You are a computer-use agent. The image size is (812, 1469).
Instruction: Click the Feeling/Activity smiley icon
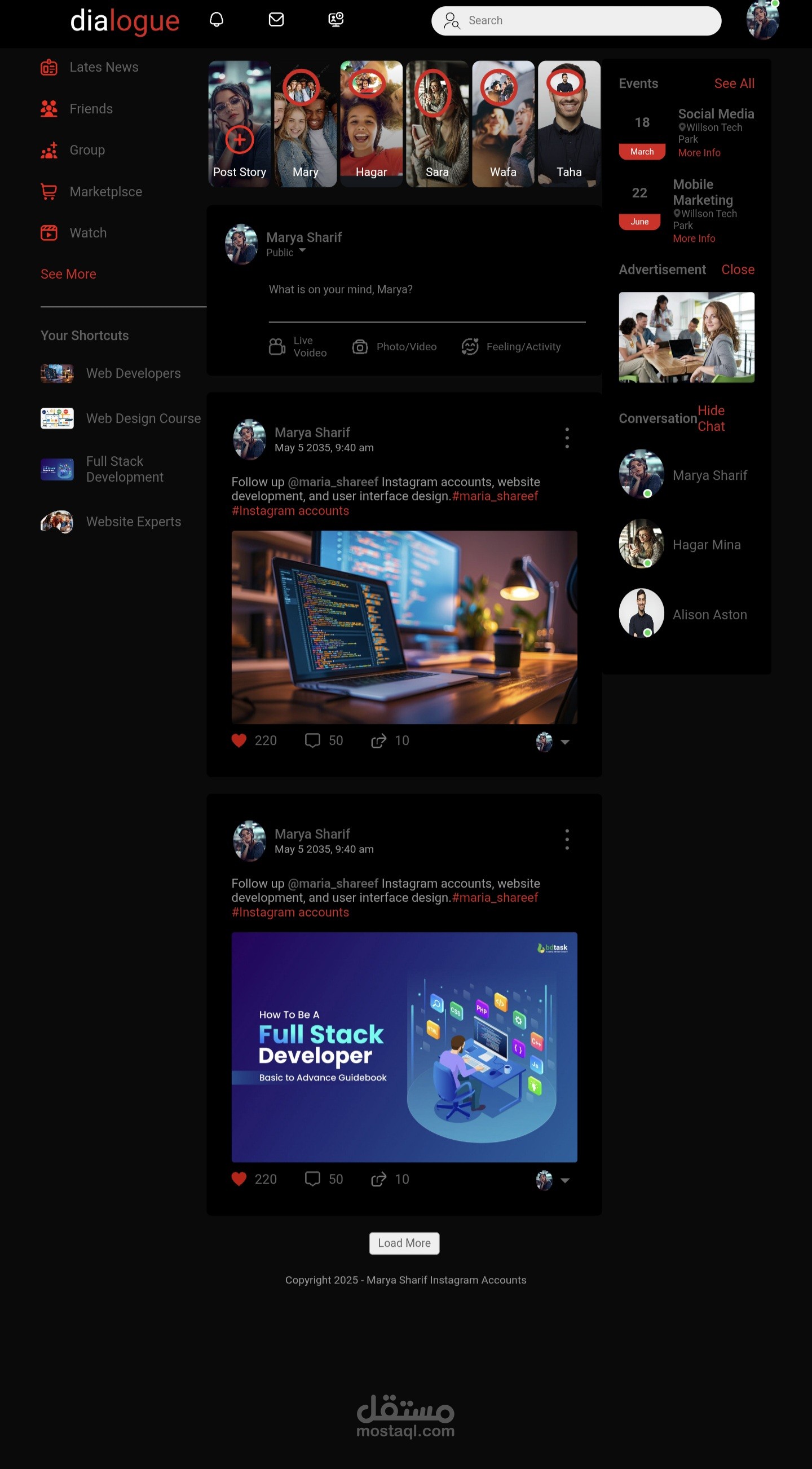point(470,346)
